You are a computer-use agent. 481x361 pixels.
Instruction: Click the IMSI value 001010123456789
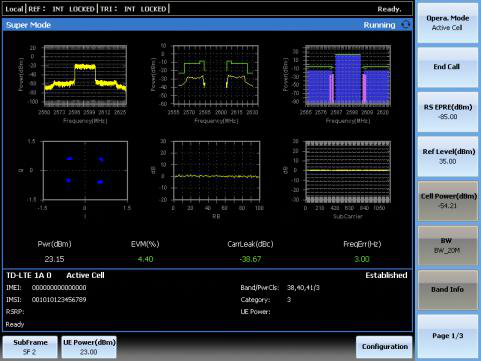point(59,299)
